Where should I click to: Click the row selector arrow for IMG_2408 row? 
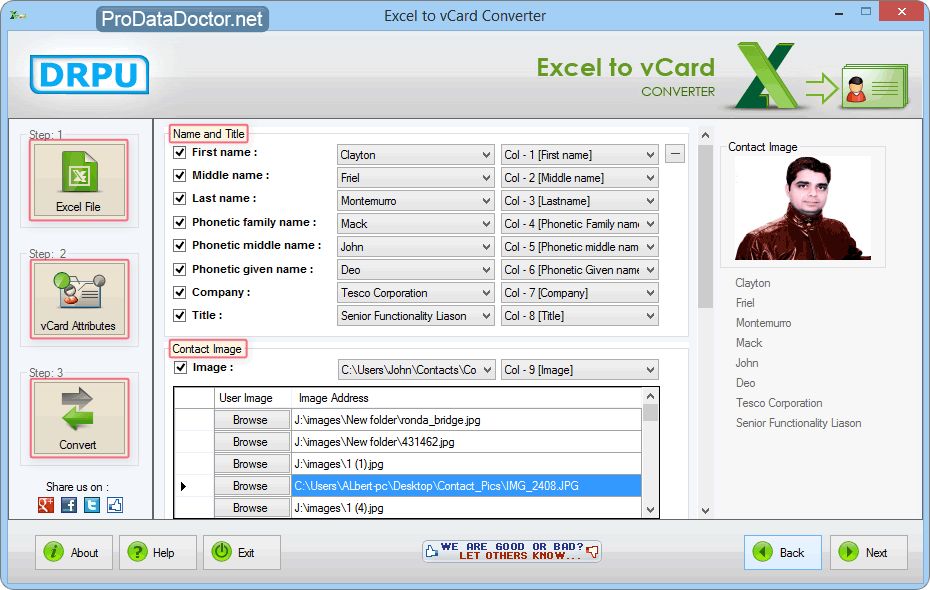pyautogui.click(x=184, y=486)
